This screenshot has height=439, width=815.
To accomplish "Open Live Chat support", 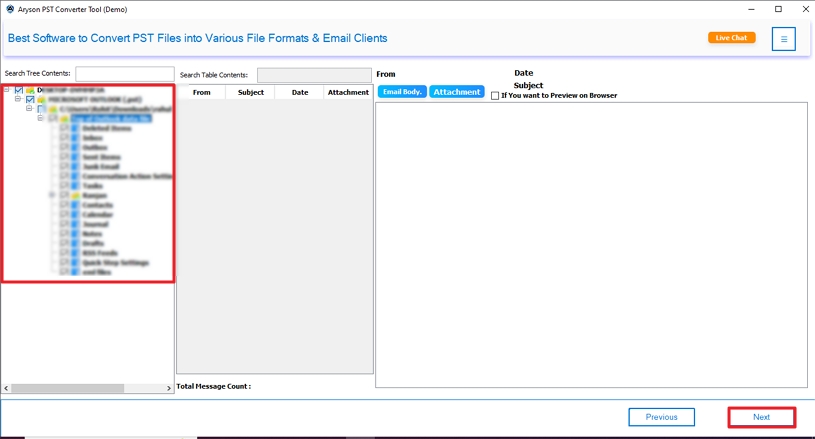I will pyautogui.click(x=731, y=38).
